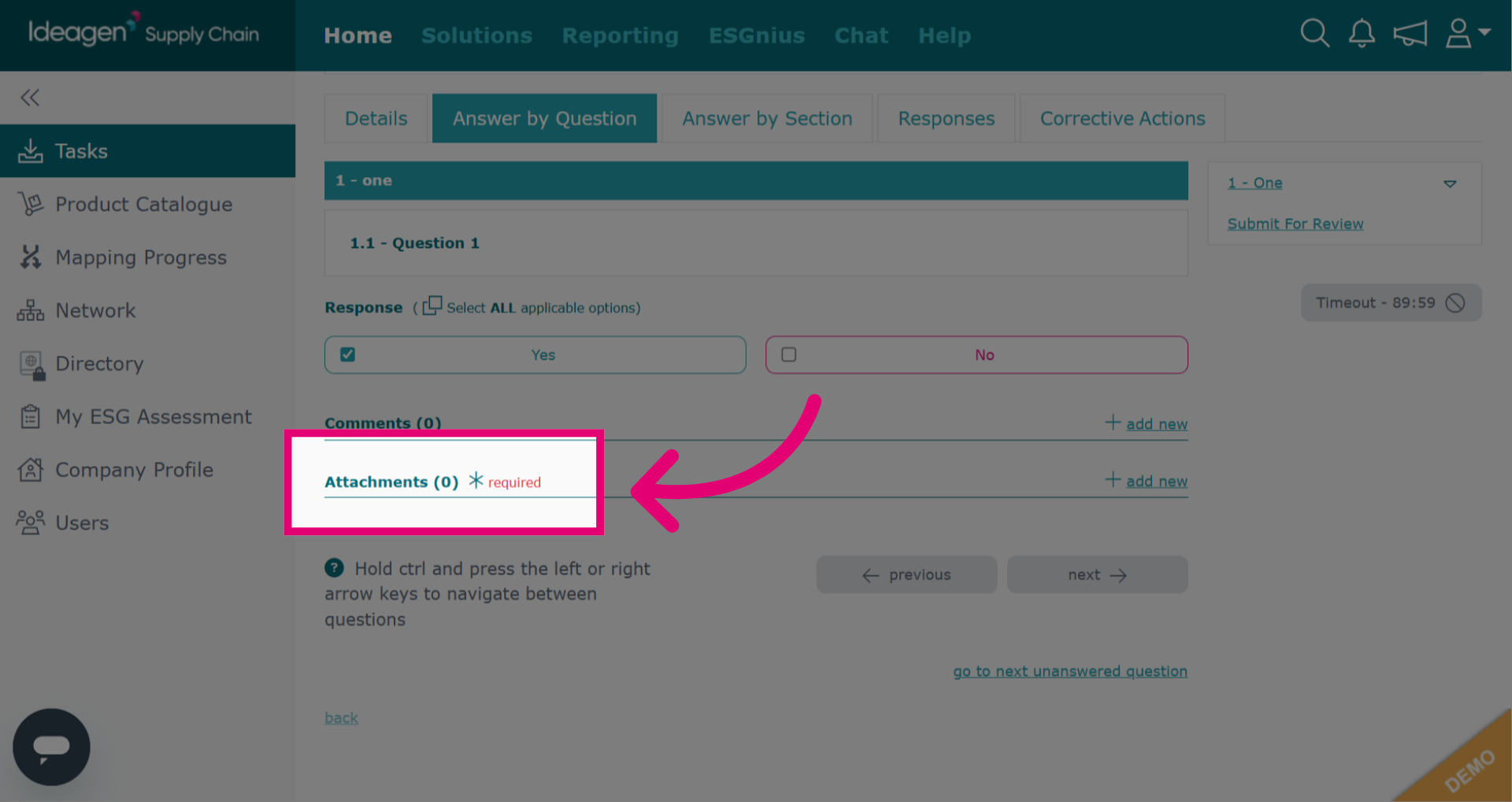The width and height of the screenshot is (1512, 802).
Task: Click the back link
Action: pyautogui.click(x=341, y=718)
